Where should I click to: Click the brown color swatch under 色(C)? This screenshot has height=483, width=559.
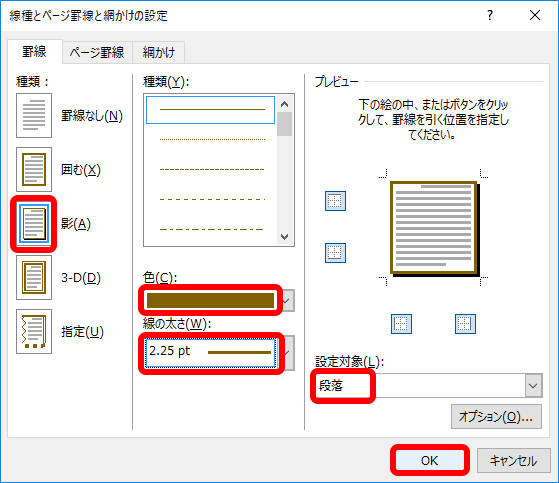point(210,300)
